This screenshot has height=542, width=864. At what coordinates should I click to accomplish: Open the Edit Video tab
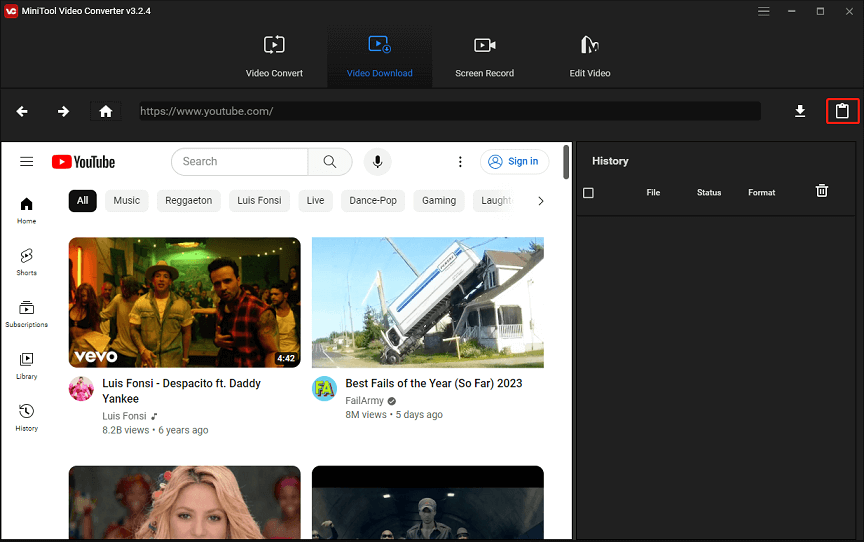point(590,57)
